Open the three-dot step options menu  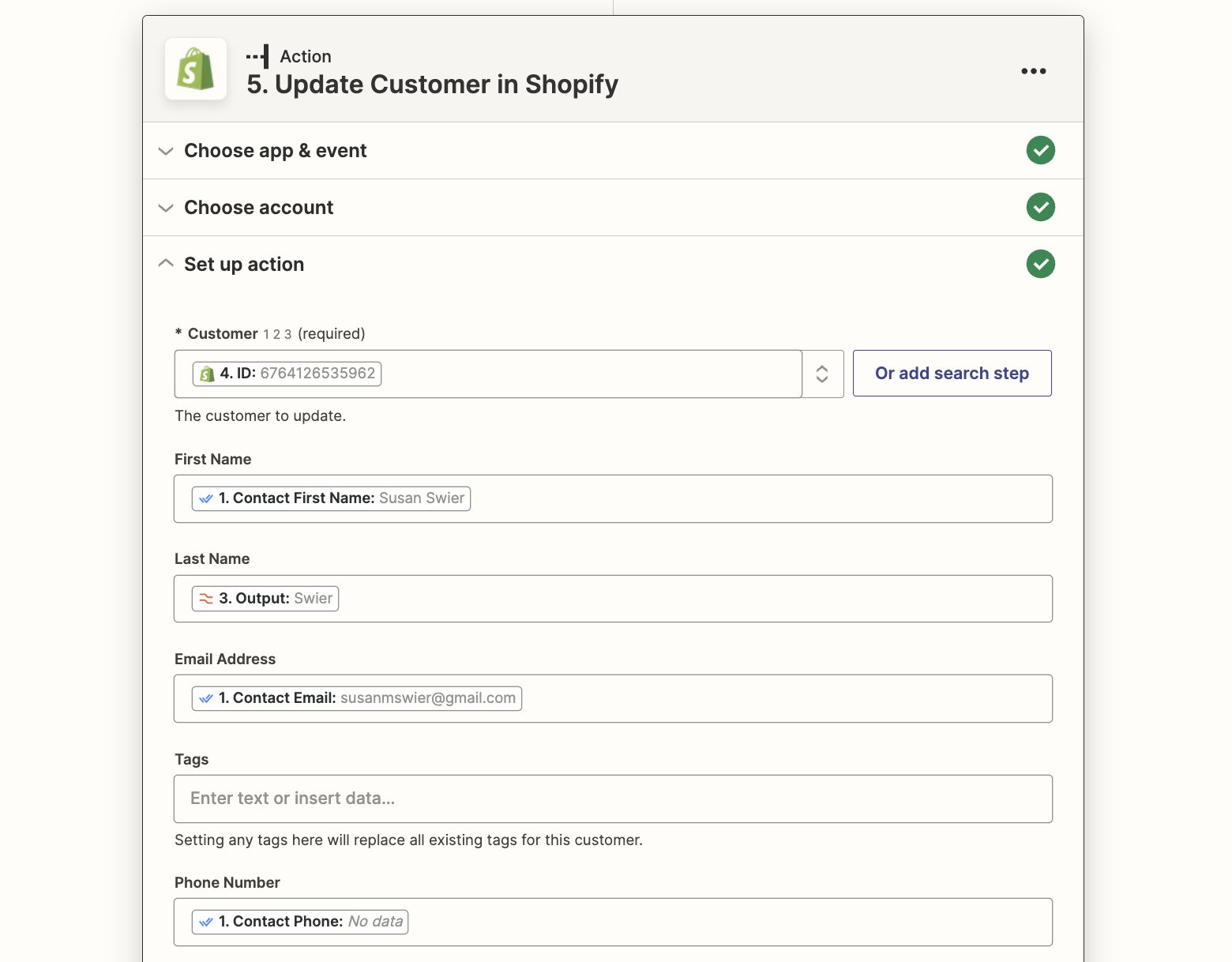1033,71
